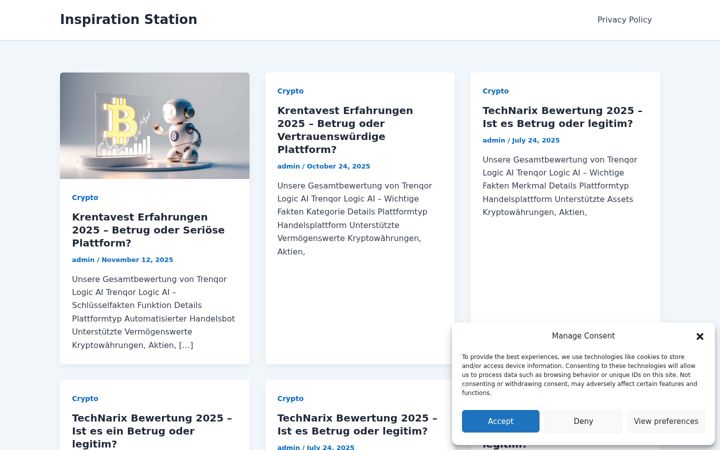
Task: Accept cookies in consent dialog
Action: tap(501, 421)
